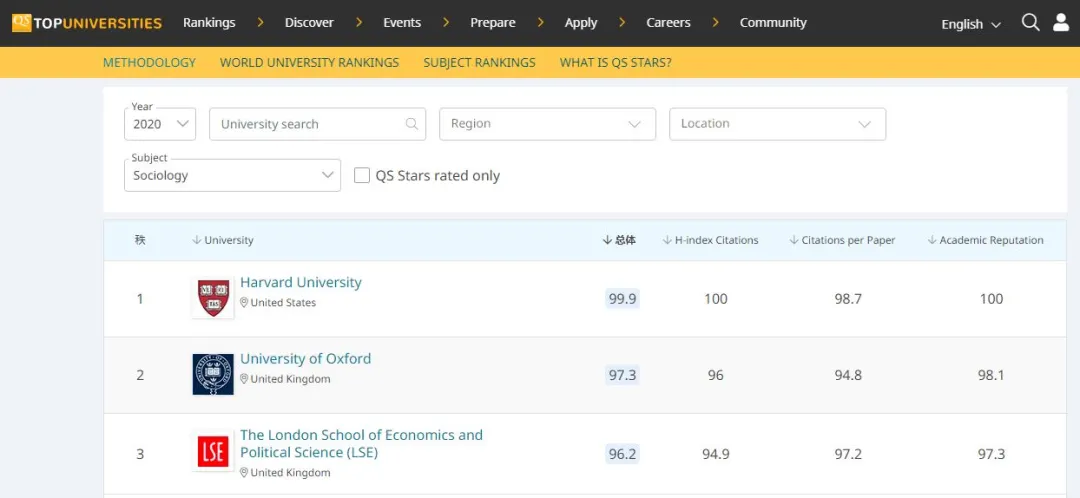
Task: Click the magnifier inside University search field
Action: click(411, 124)
